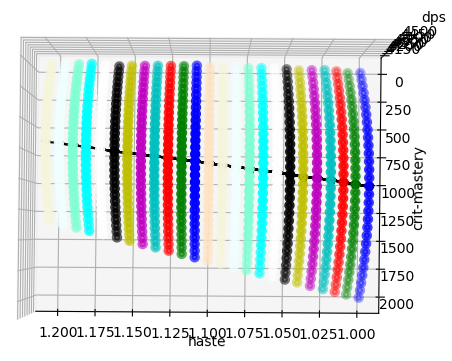The width and height of the screenshot is (452, 361).
Task: Click the 750 crit-mastery tick label
Action: [398, 166]
